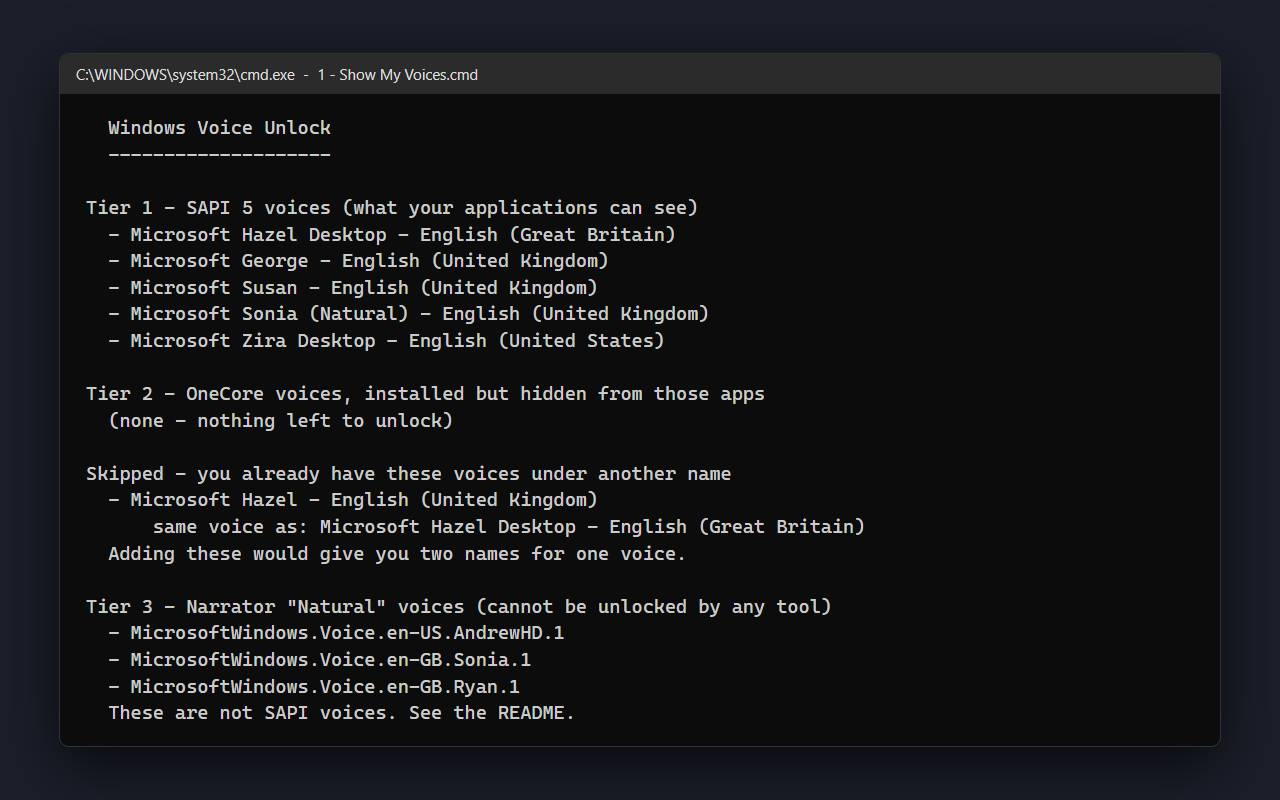The width and height of the screenshot is (1280, 800).
Task: Select the "en-GB.Sonia.1" voice entry
Action: pos(319,659)
